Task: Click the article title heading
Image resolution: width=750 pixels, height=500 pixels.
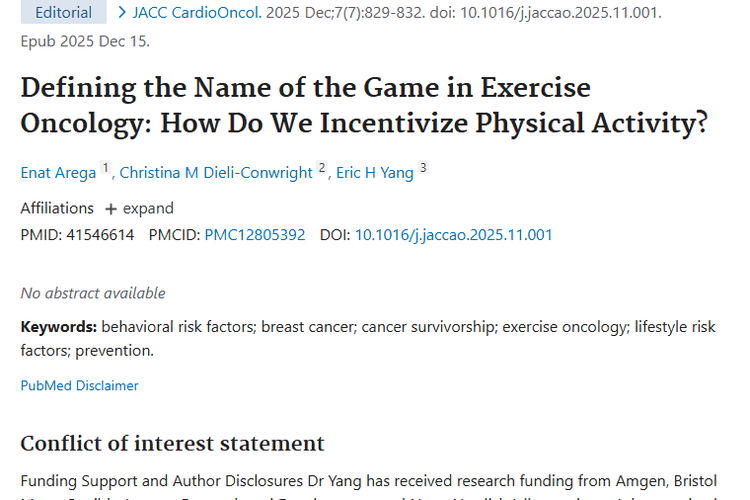Action: [364, 105]
